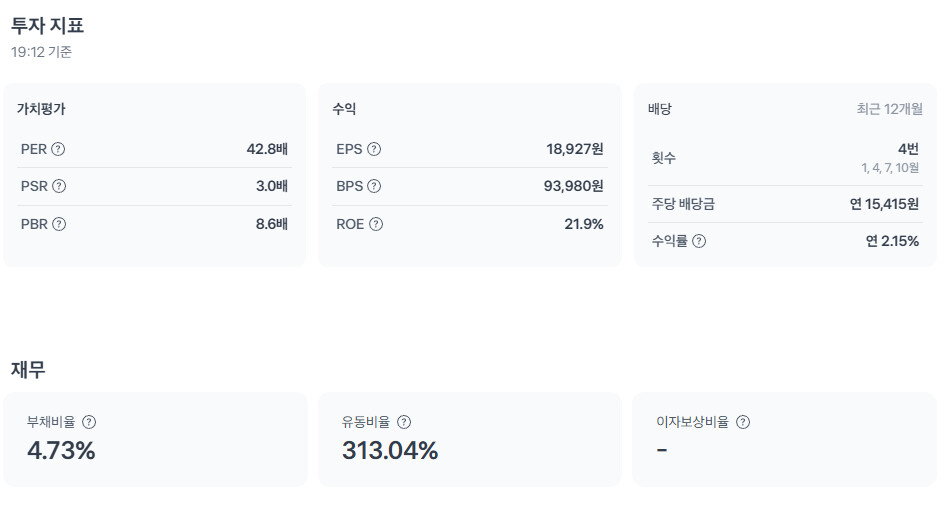Click the 투자 지표 heading
The height and width of the screenshot is (506, 952).
coord(47,26)
